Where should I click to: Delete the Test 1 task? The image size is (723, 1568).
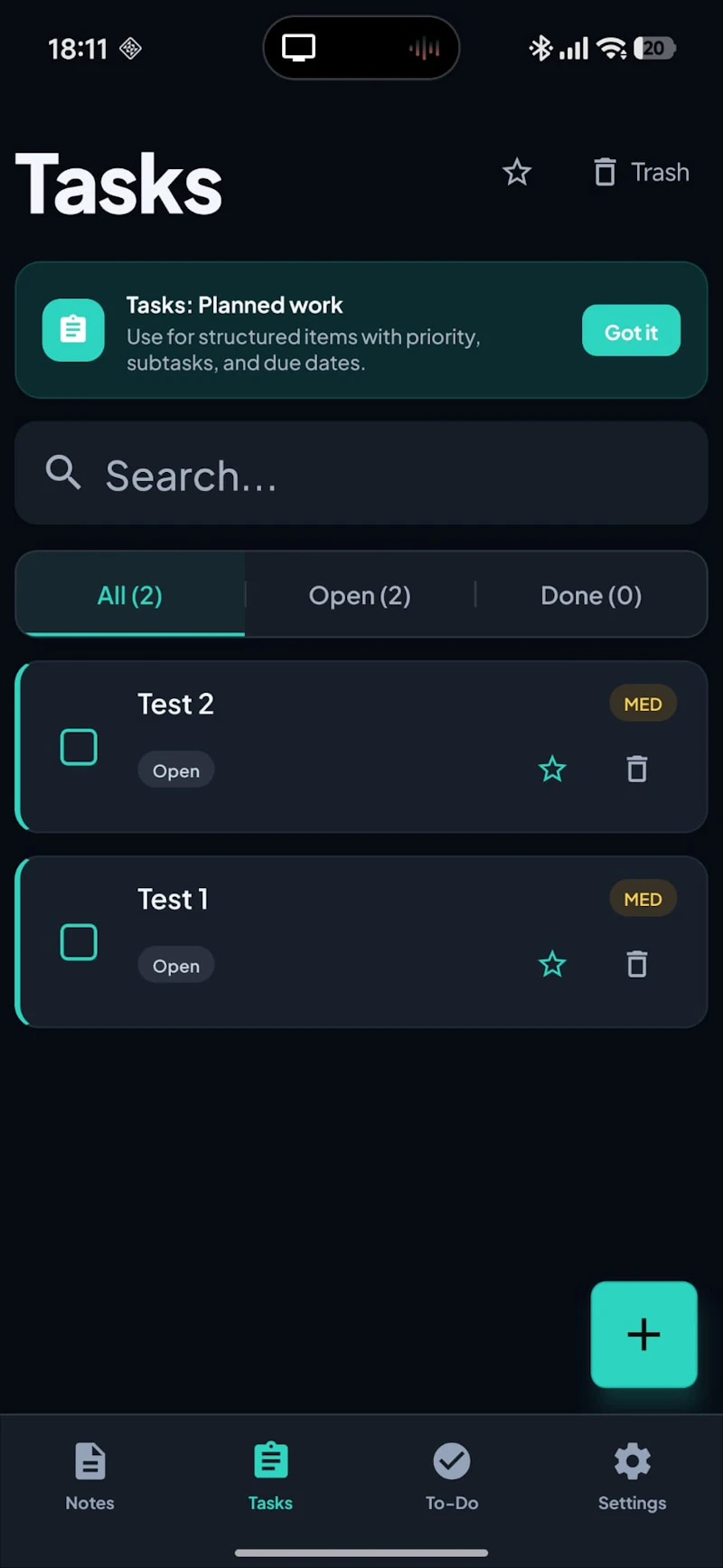637,964
